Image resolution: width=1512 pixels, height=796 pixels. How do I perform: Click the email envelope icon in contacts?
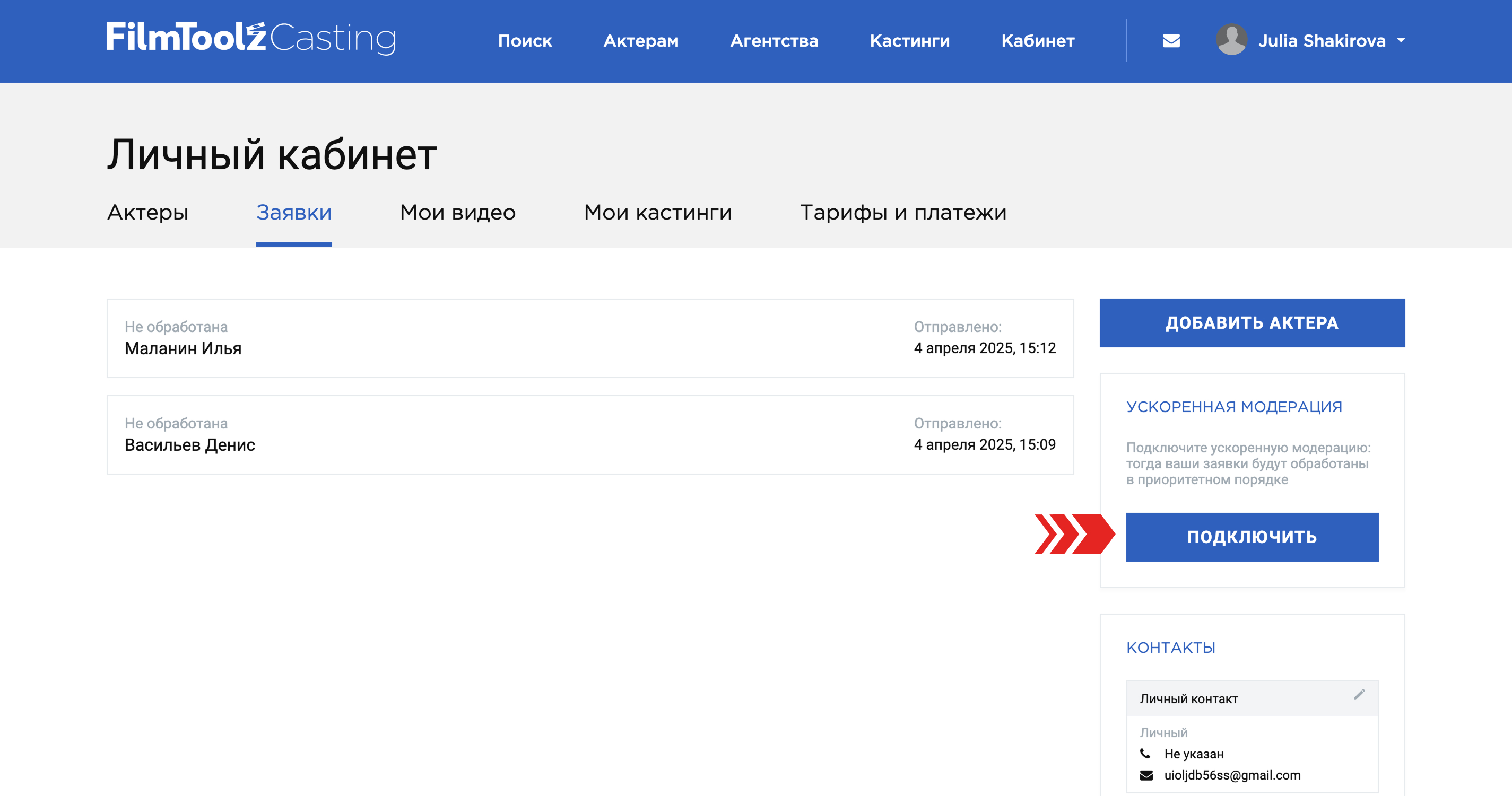pos(1146,775)
